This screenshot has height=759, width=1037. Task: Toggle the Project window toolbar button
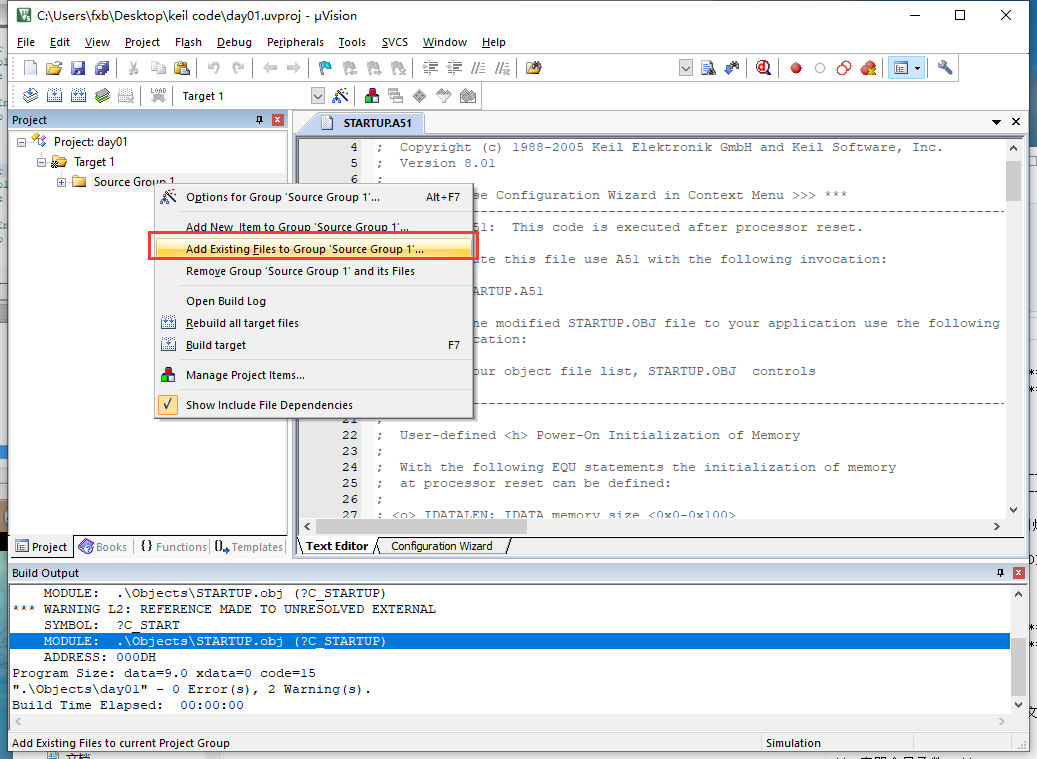(x=901, y=68)
